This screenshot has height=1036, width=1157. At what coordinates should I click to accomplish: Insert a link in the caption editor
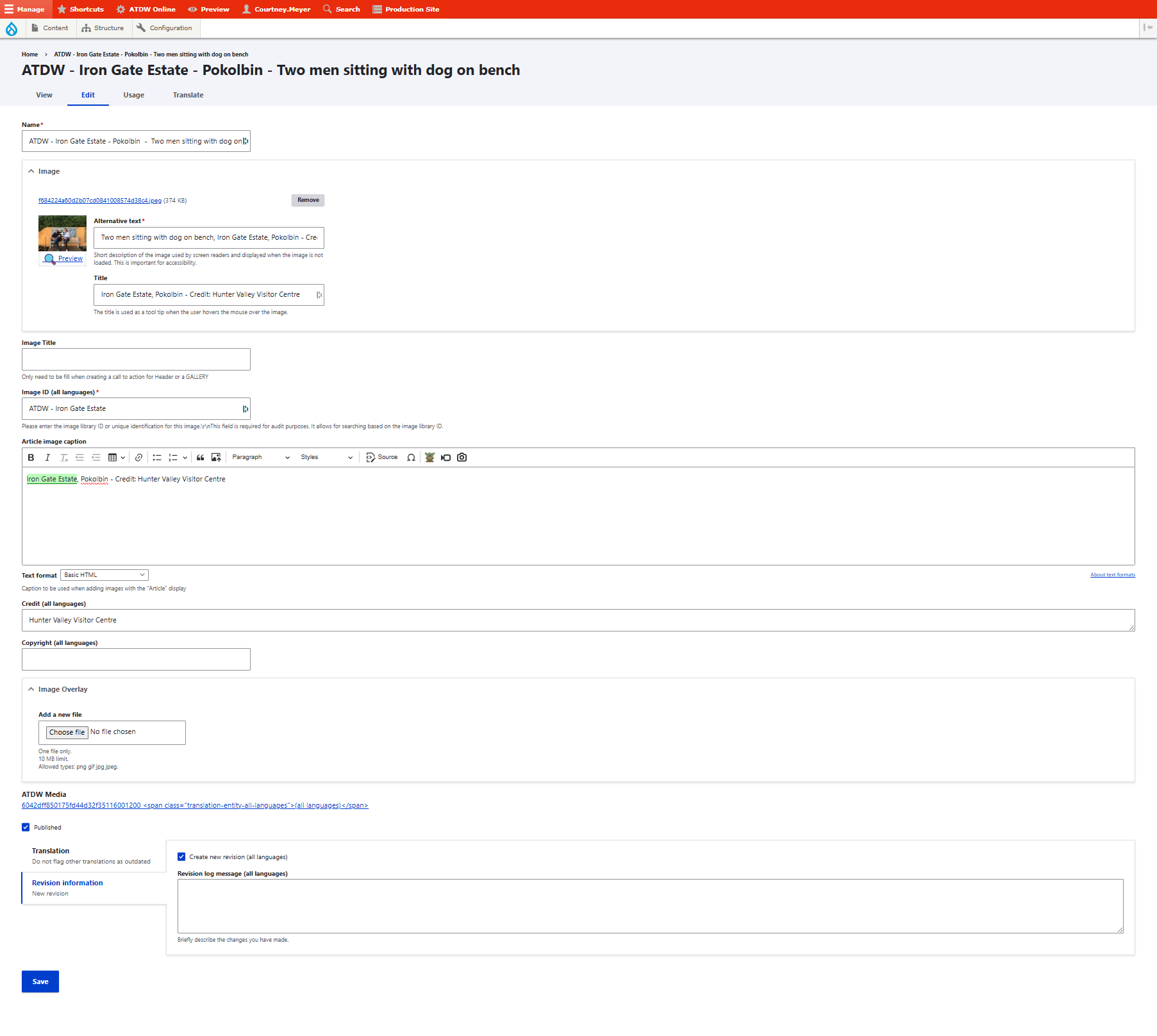coord(138,458)
